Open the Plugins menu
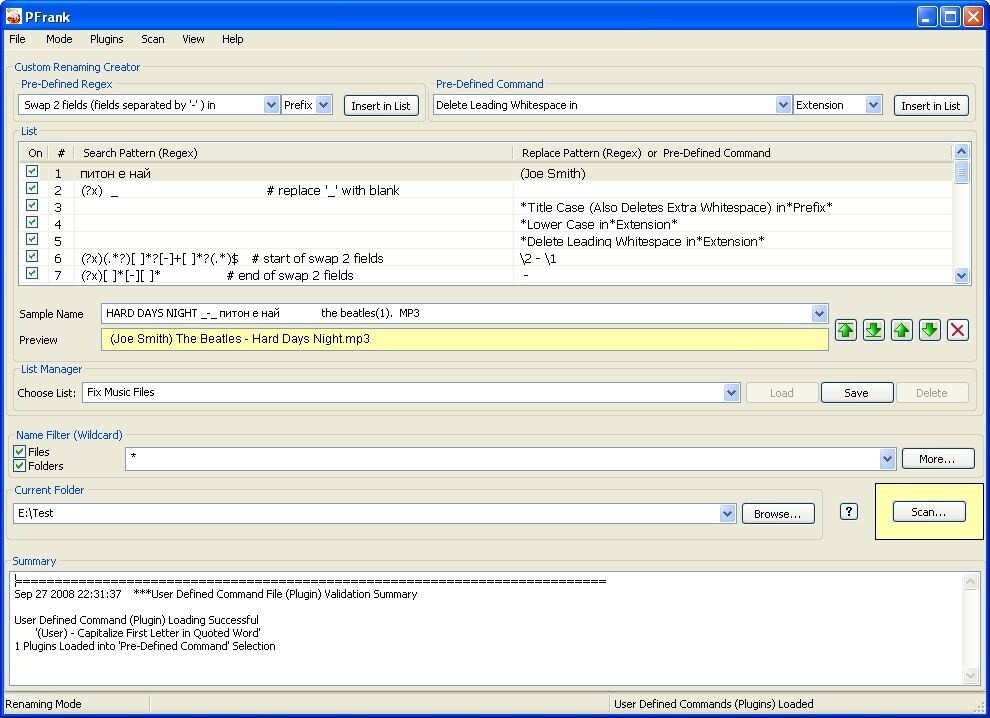Image resolution: width=990 pixels, height=718 pixels. (x=106, y=39)
